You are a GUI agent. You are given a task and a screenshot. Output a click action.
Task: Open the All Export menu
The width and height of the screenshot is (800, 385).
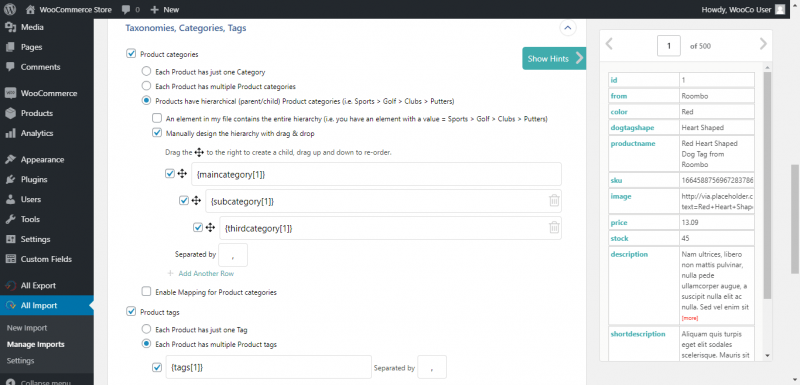[38, 286]
